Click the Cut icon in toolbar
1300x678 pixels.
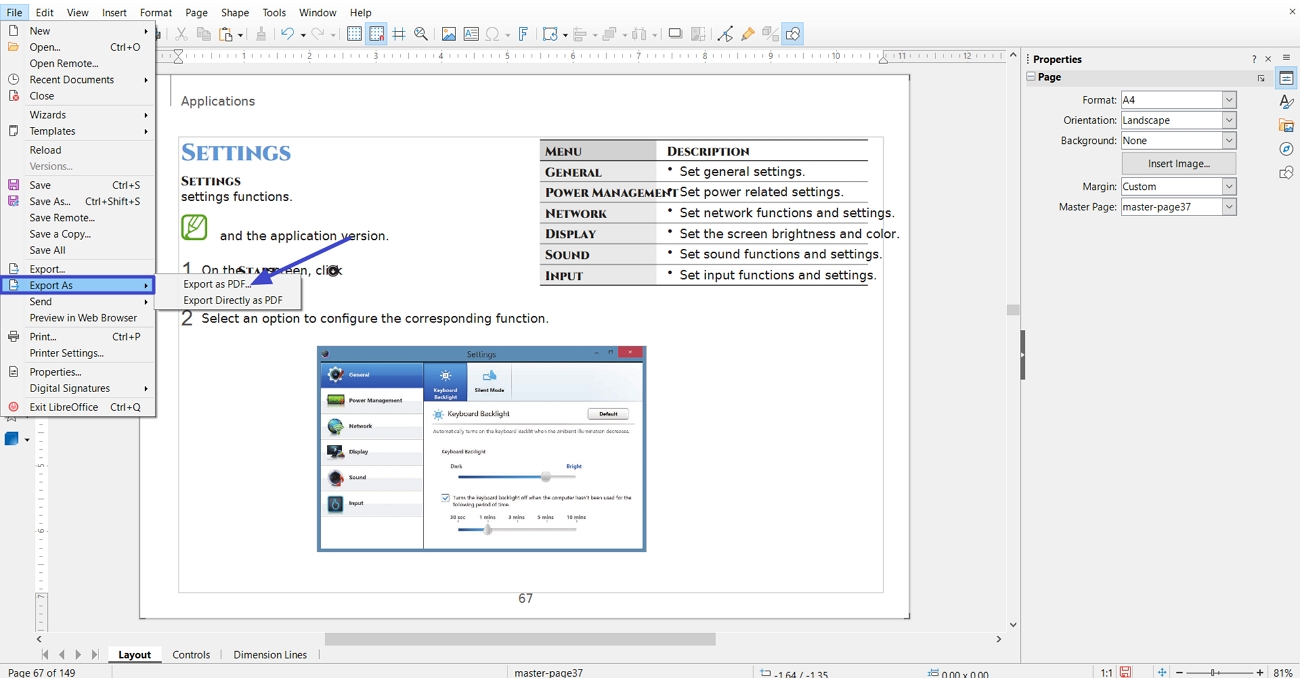tap(181, 34)
